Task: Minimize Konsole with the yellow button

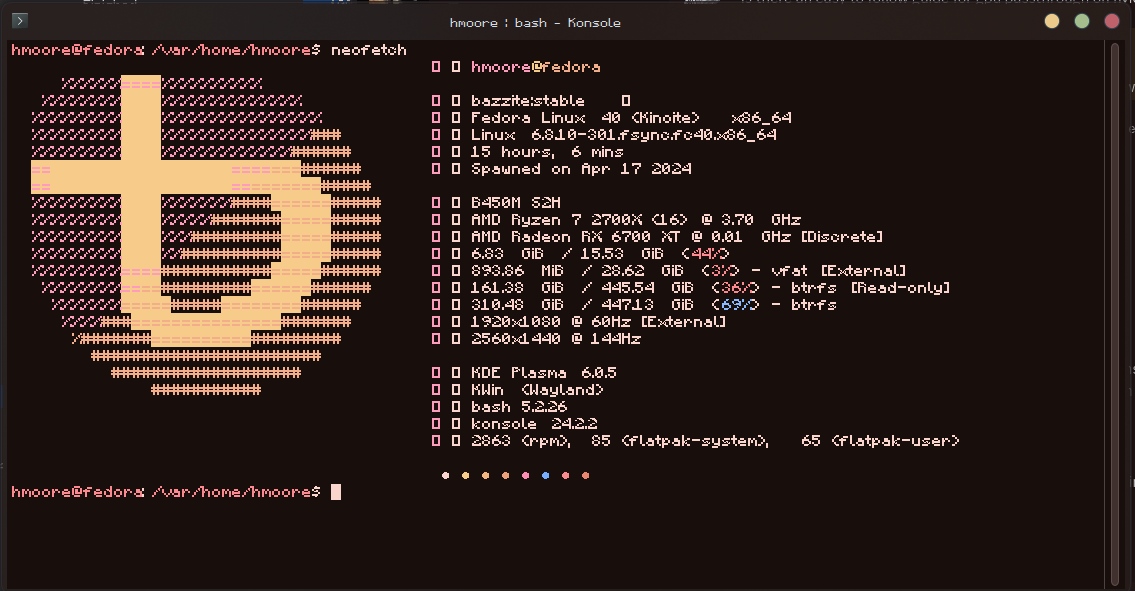Action: [1052, 21]
